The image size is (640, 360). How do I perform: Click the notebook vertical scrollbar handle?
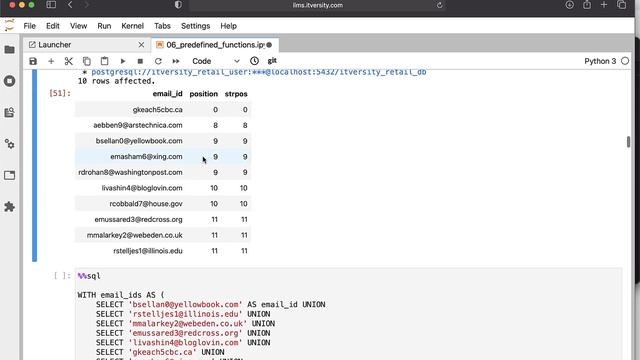tap(628, 142)
